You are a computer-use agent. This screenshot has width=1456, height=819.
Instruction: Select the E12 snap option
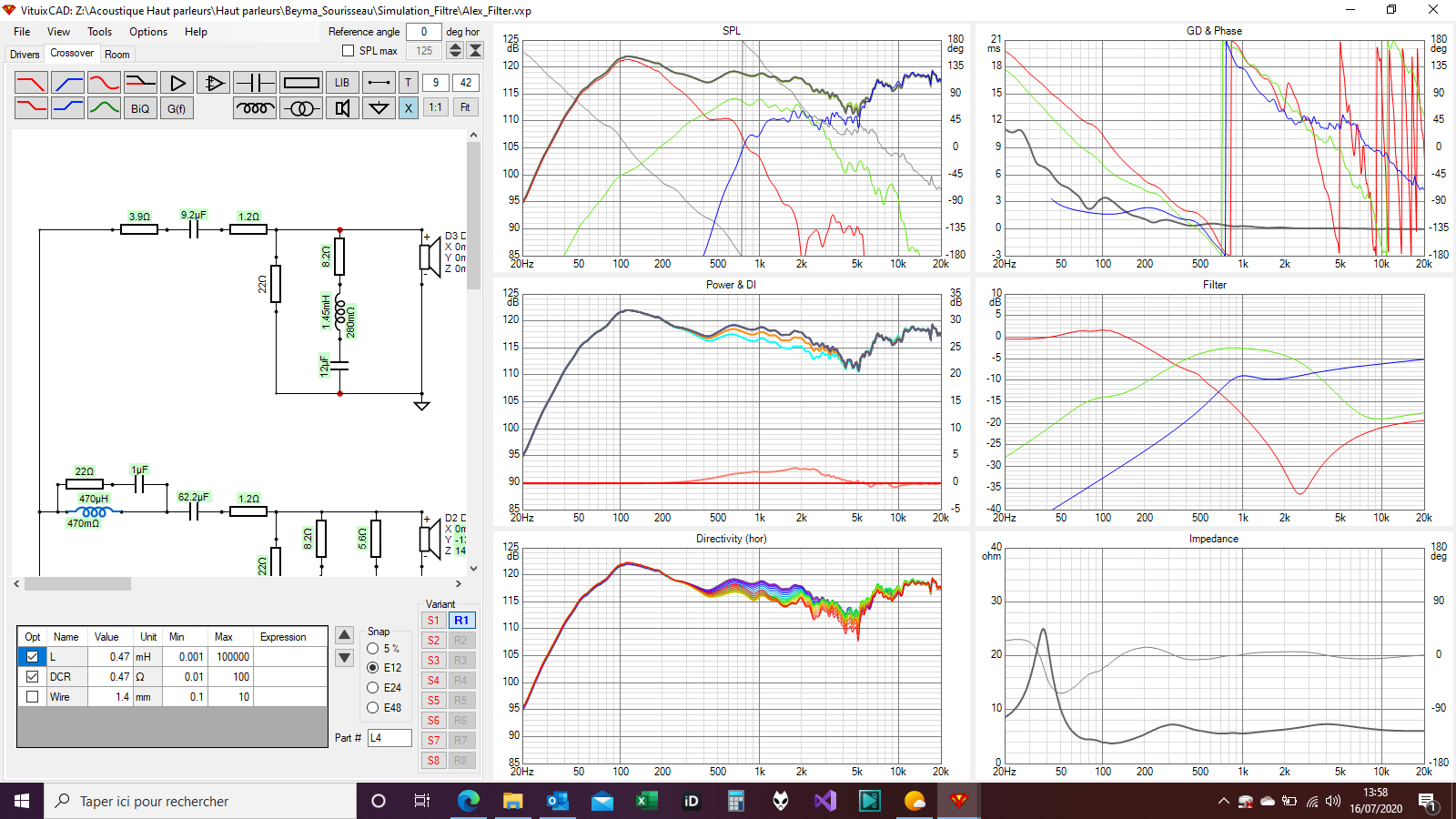373,668
